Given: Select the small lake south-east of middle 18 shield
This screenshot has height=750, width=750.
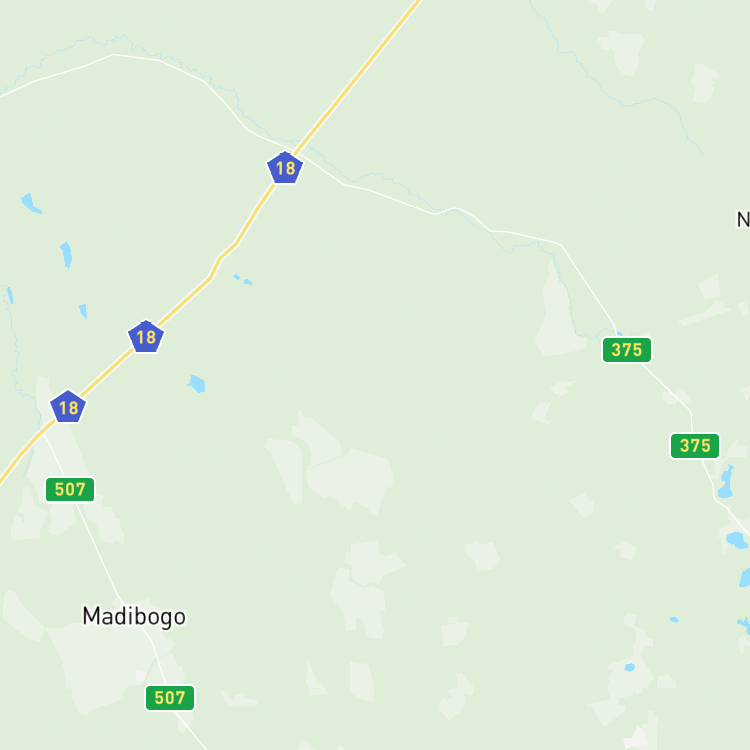Looking at the screenshot, I should point(197,384).
